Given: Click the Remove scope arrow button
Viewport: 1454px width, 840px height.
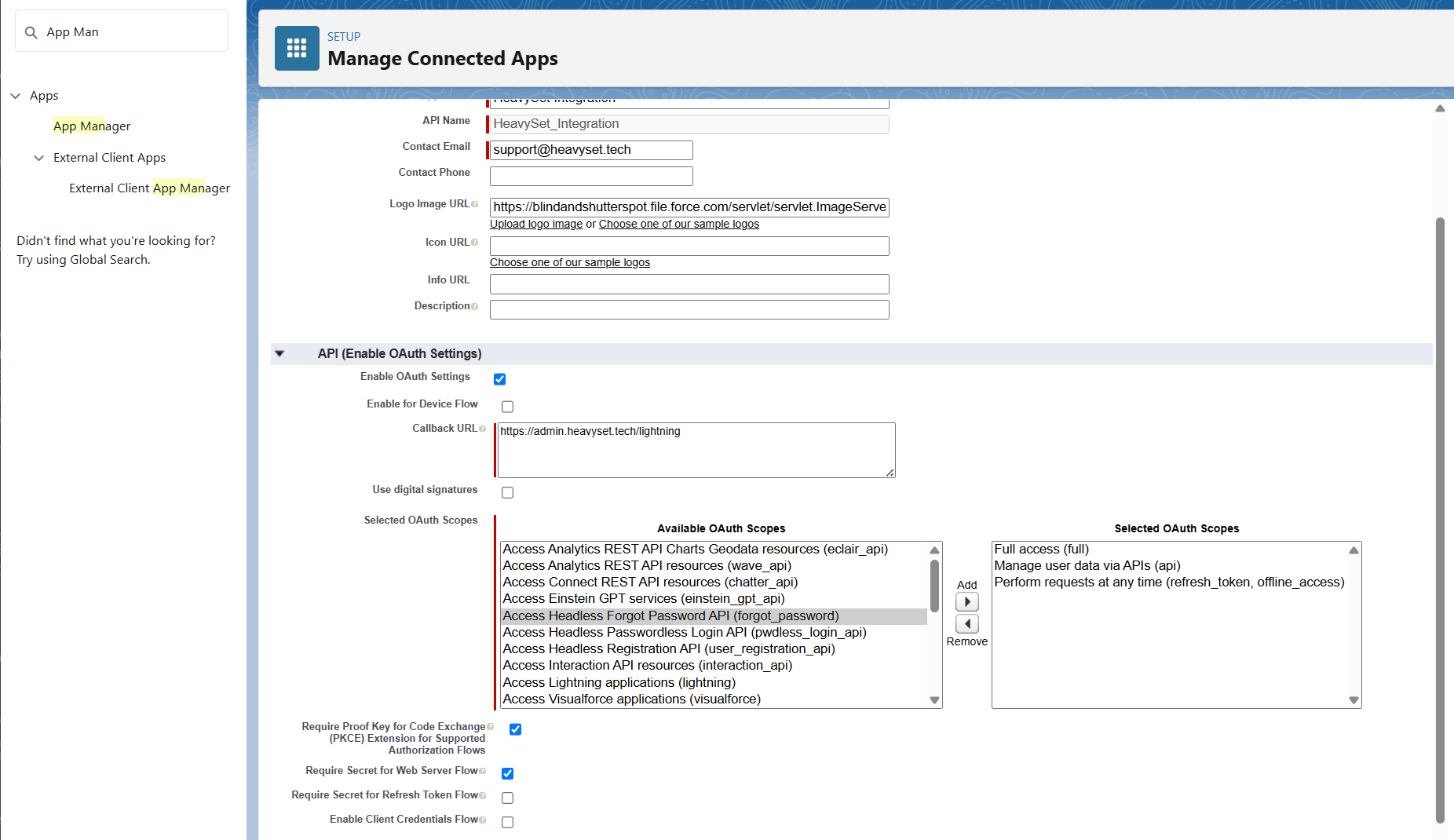Looking at the screenshot, I should (x=966, y=624).
